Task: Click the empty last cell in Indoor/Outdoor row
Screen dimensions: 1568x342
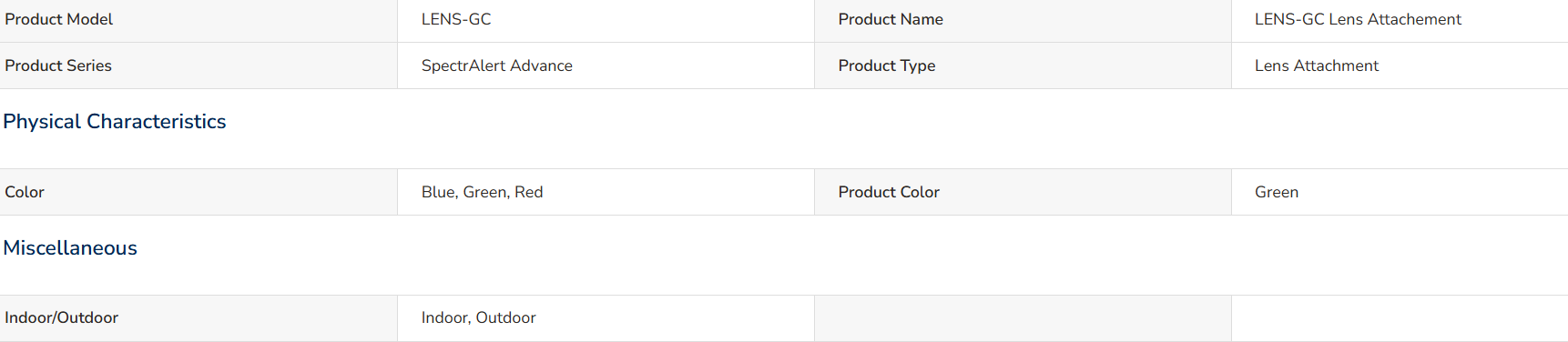Action: (x=1400, y=318)
